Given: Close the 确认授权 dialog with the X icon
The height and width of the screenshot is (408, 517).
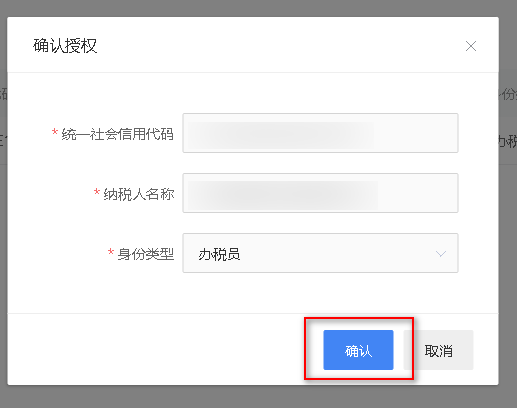Looking at the screenshot, I should (x=471, y=46).
